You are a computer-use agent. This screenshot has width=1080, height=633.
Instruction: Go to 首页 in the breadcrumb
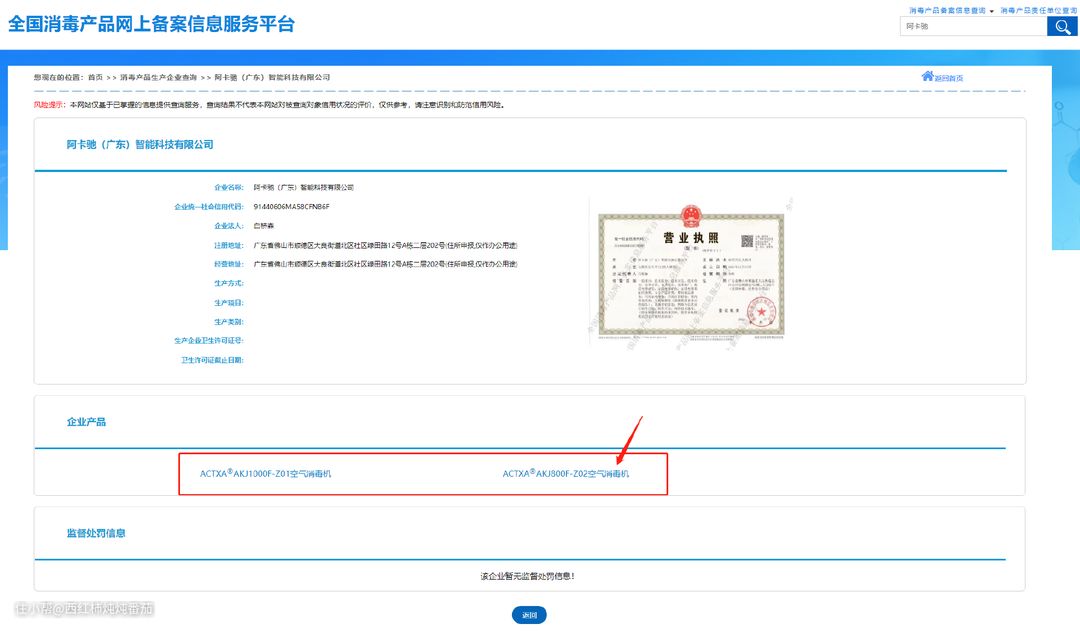[x=95, y=77]
